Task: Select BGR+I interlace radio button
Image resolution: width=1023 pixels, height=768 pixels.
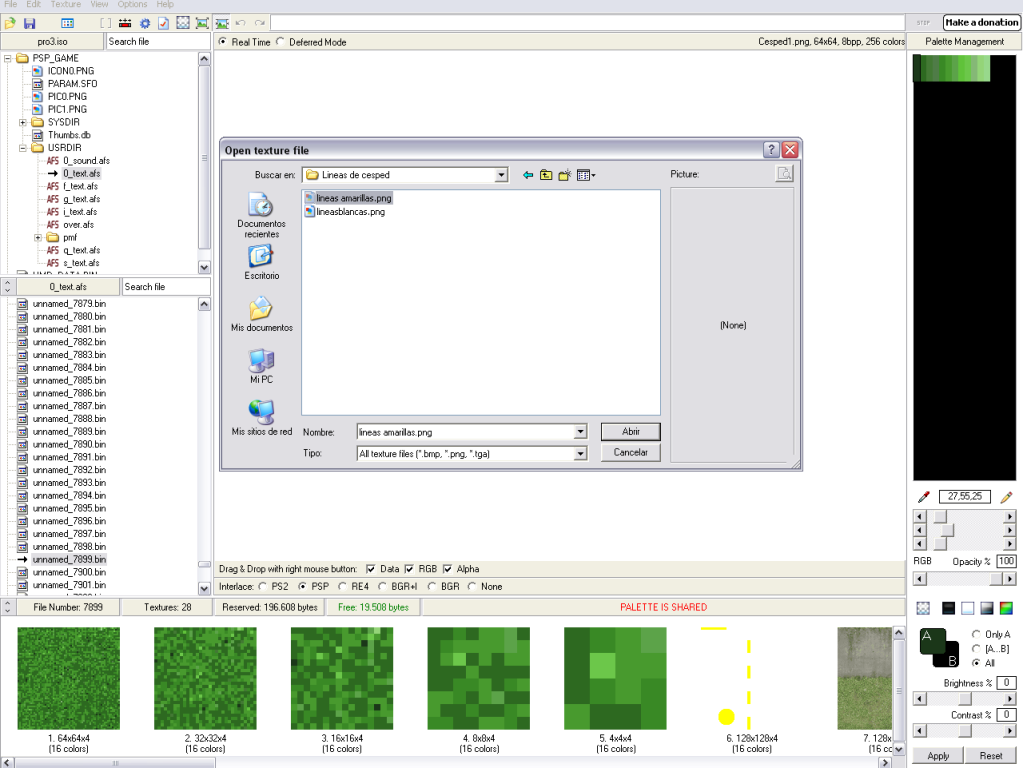Action: 382,587
